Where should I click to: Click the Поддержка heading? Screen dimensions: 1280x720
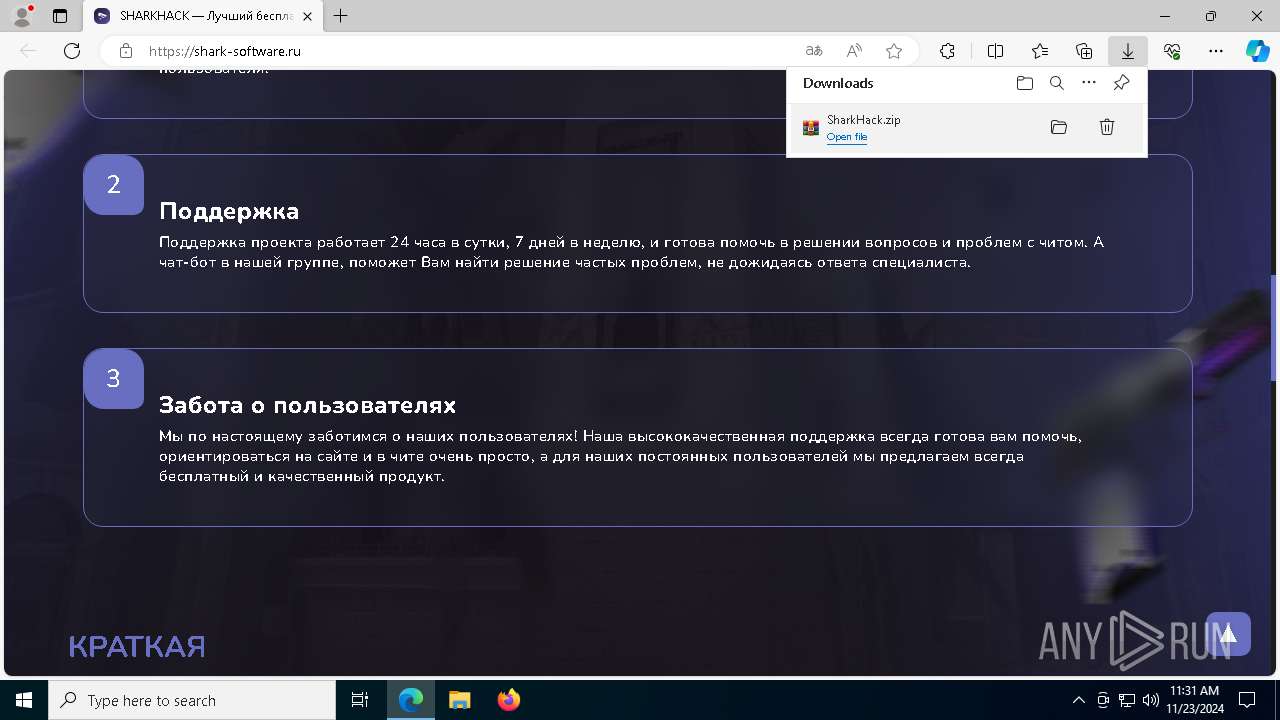(229, 211)
